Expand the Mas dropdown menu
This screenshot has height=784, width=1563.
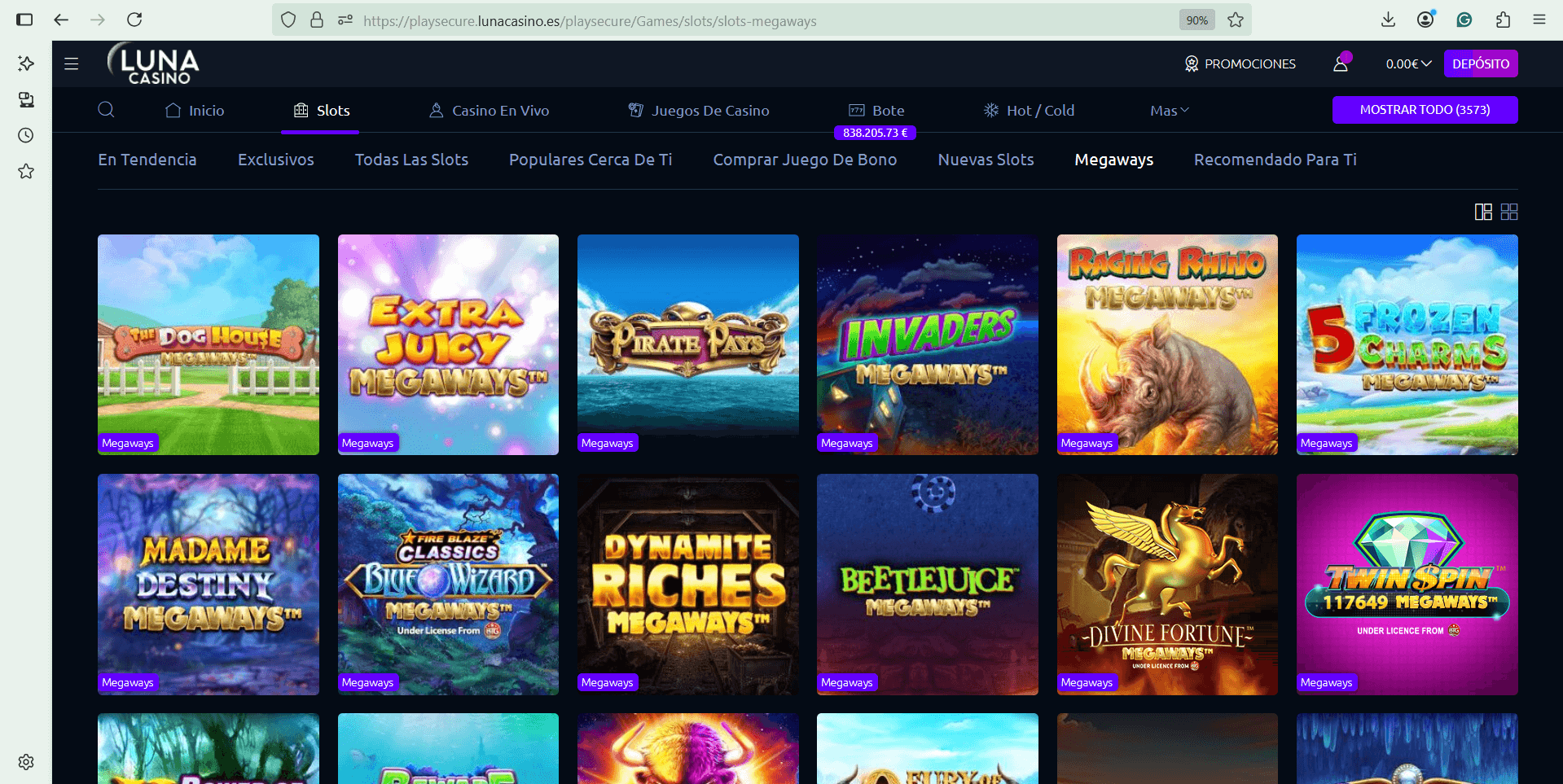pos(1170,111)
